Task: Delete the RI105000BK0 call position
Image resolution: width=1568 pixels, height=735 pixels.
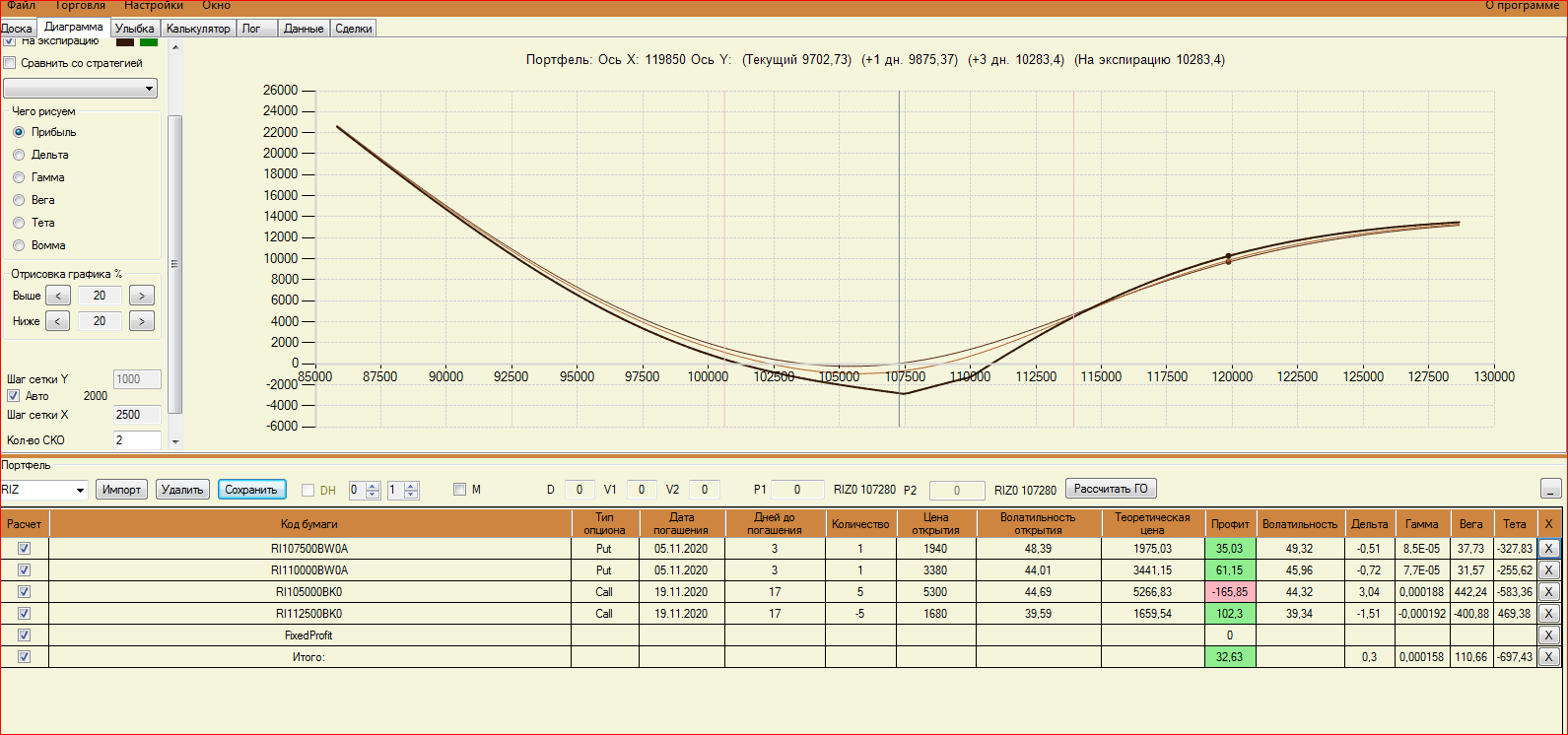Action: pyautogui.click(x=1548, y=592)
